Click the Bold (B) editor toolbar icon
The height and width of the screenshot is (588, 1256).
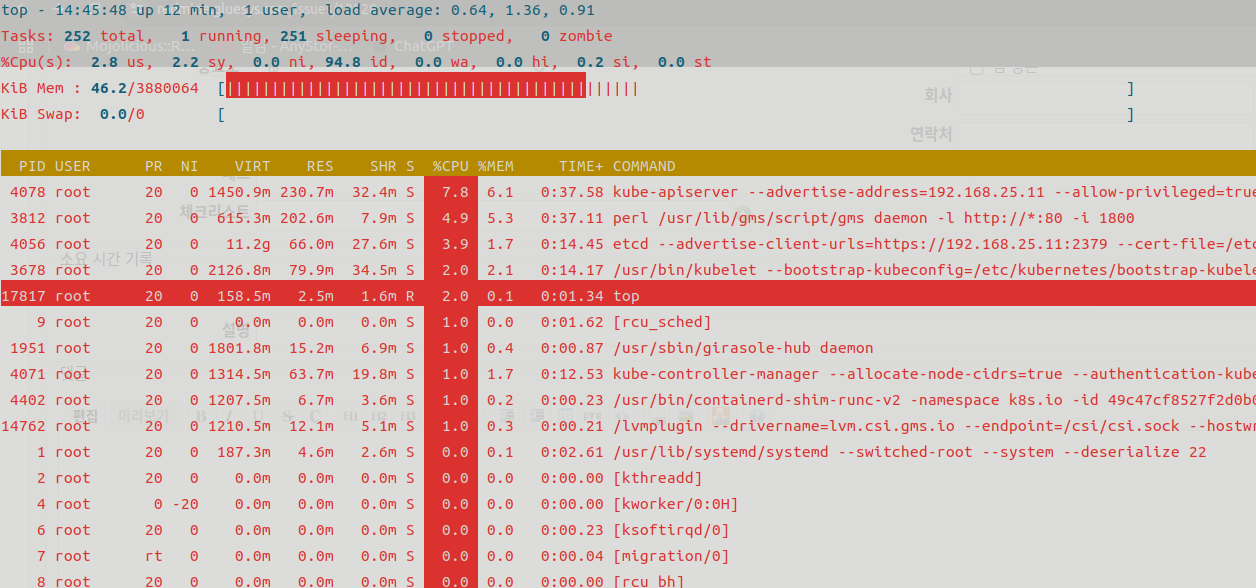(x=200, y=416)
